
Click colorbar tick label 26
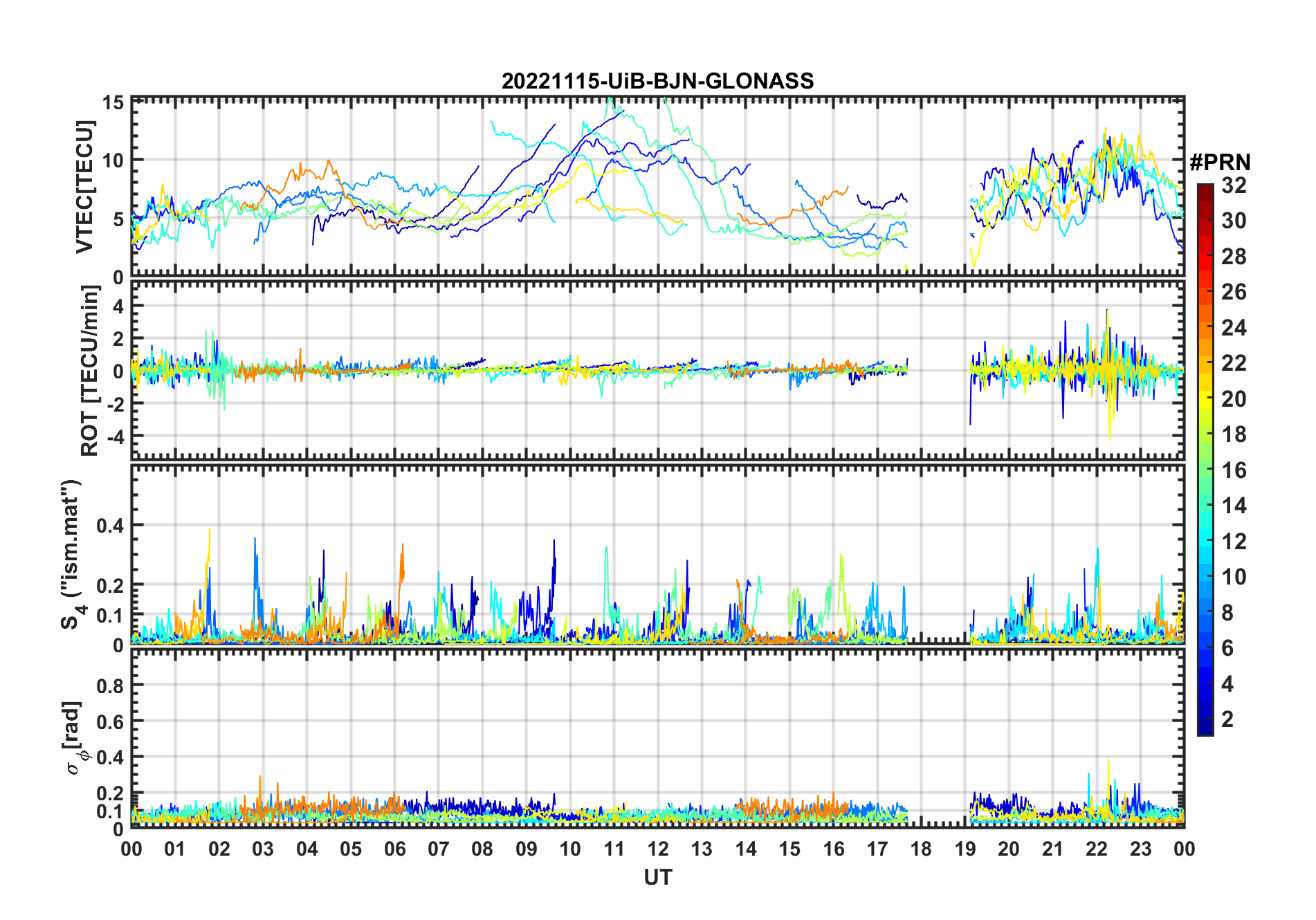click(x=1234, y=292)
